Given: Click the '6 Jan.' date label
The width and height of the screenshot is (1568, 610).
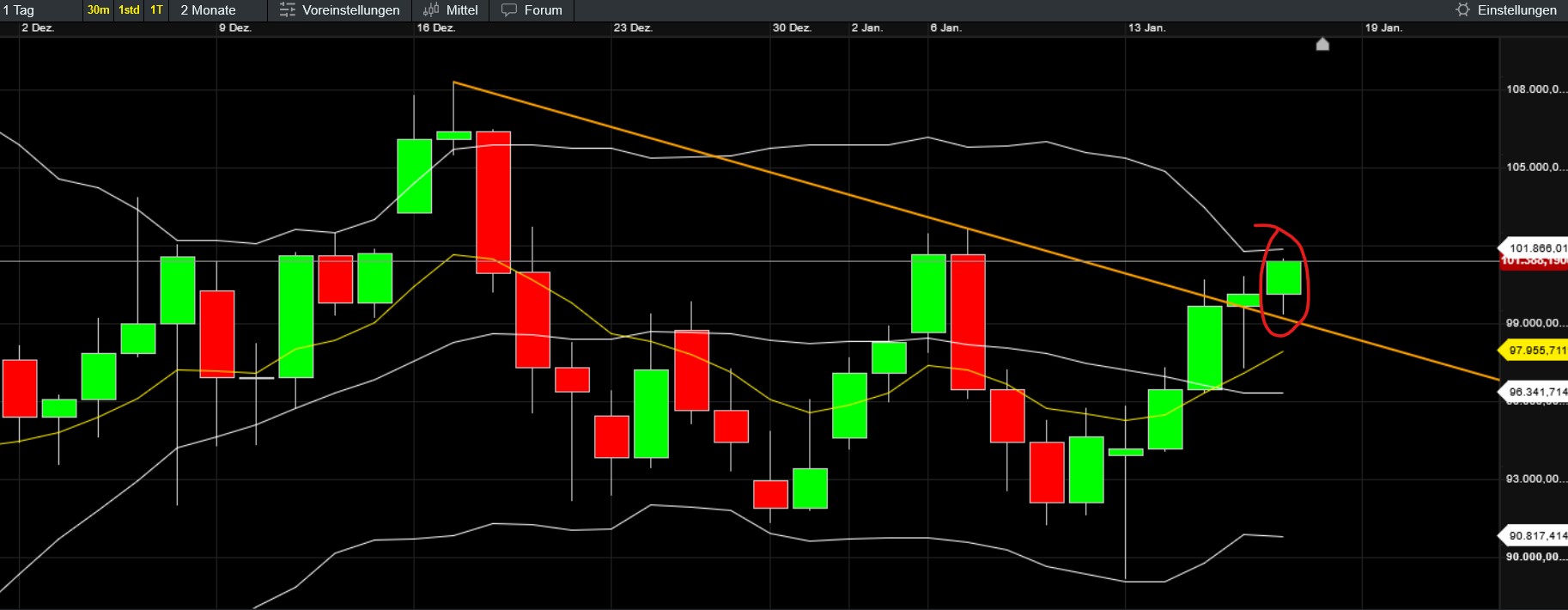Looking at the screenshot, I should (945, 28).
